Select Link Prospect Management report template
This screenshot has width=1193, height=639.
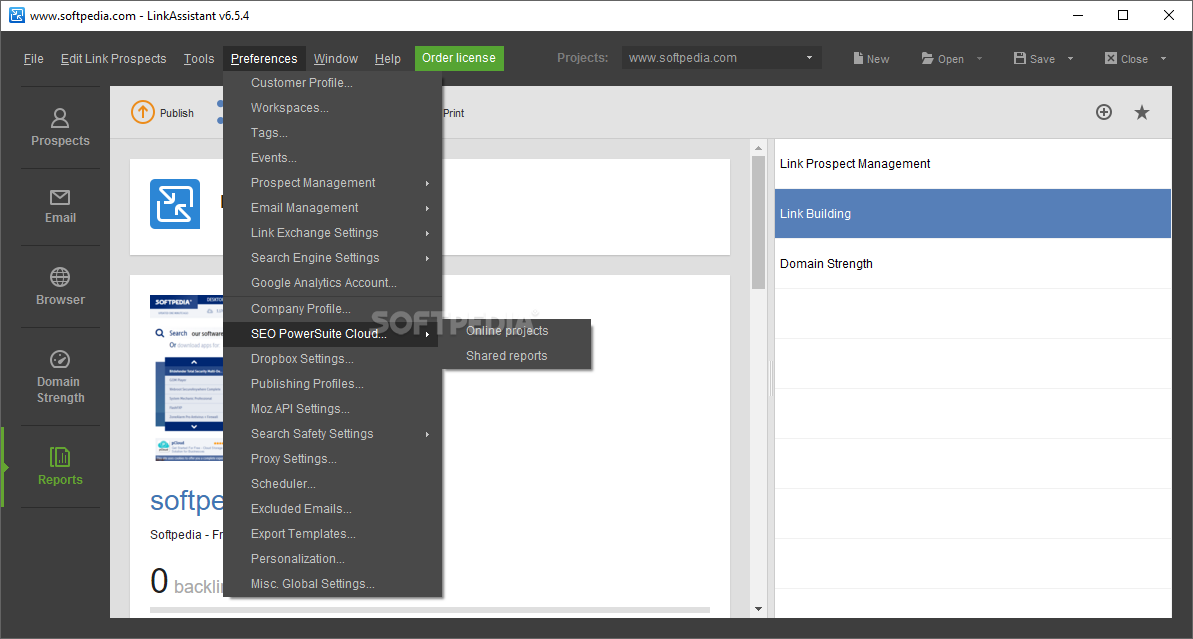tap(972, 164)
